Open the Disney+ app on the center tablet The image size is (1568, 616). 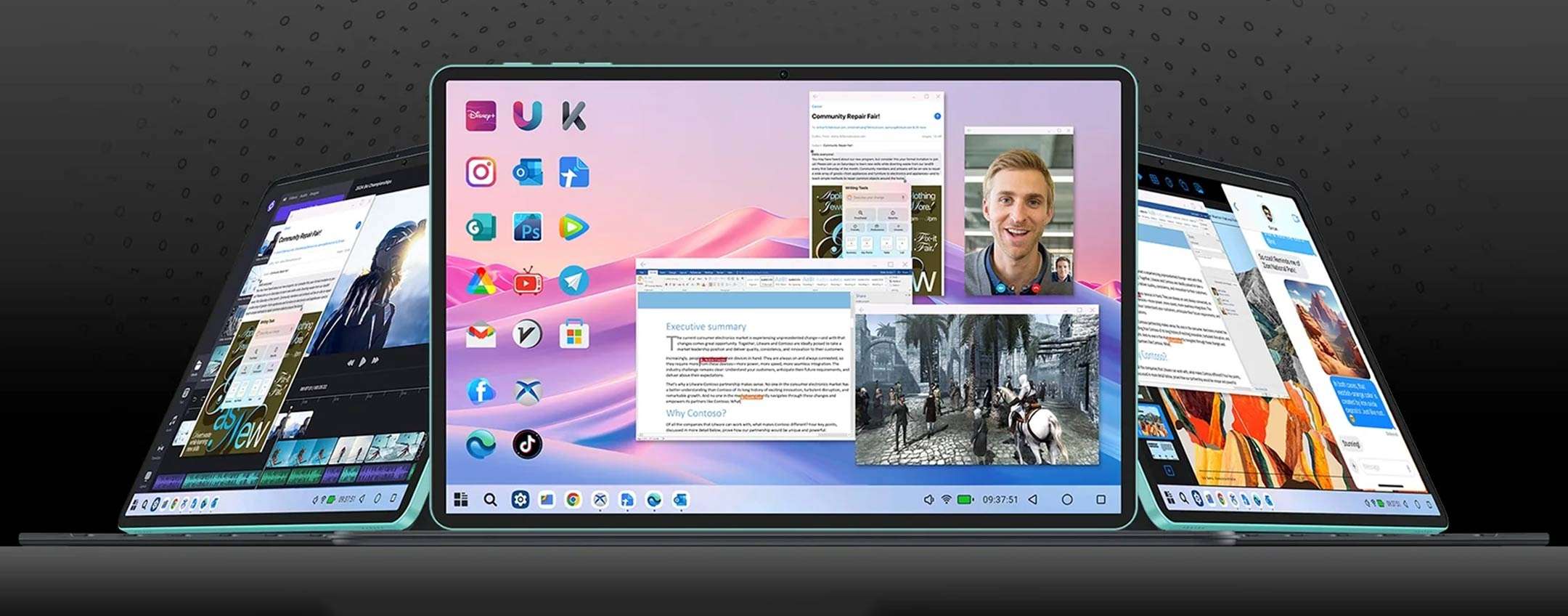(x=481, y=115)
